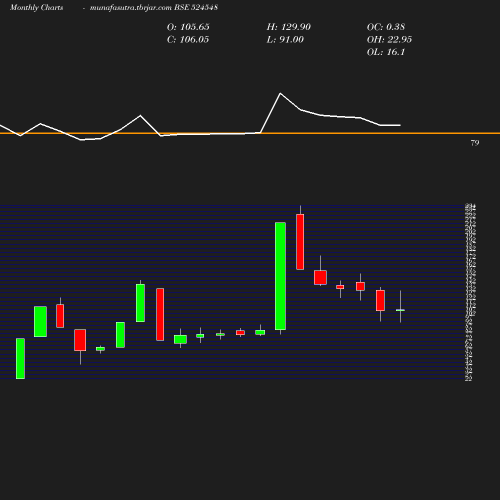Viewport: 500px width, 500px height.
Task: Select the 'OH: 22.95' reading
Action: (x=389, y=40)
